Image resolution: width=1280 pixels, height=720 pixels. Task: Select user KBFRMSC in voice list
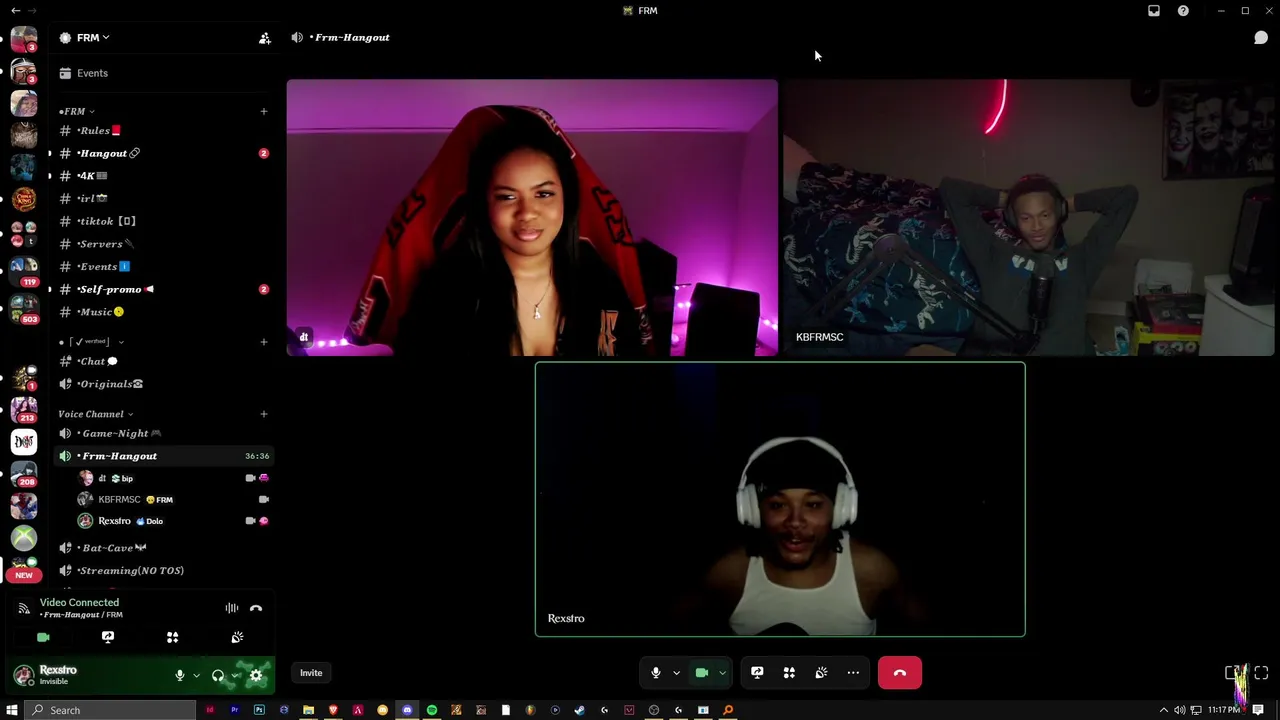172,499
